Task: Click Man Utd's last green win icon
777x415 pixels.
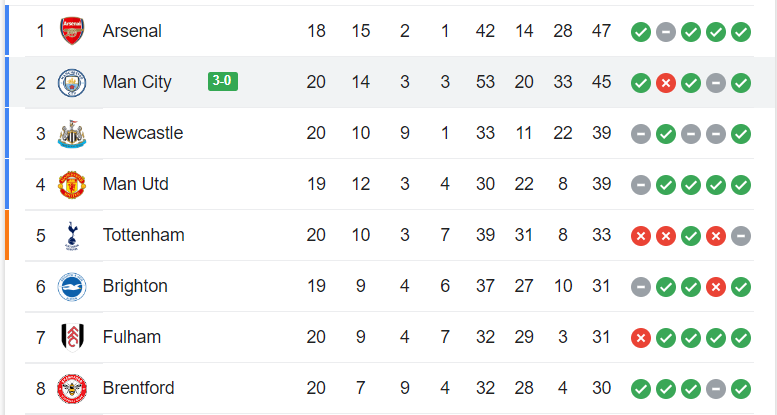Action: pyautogui.click(x=741, y=185)
